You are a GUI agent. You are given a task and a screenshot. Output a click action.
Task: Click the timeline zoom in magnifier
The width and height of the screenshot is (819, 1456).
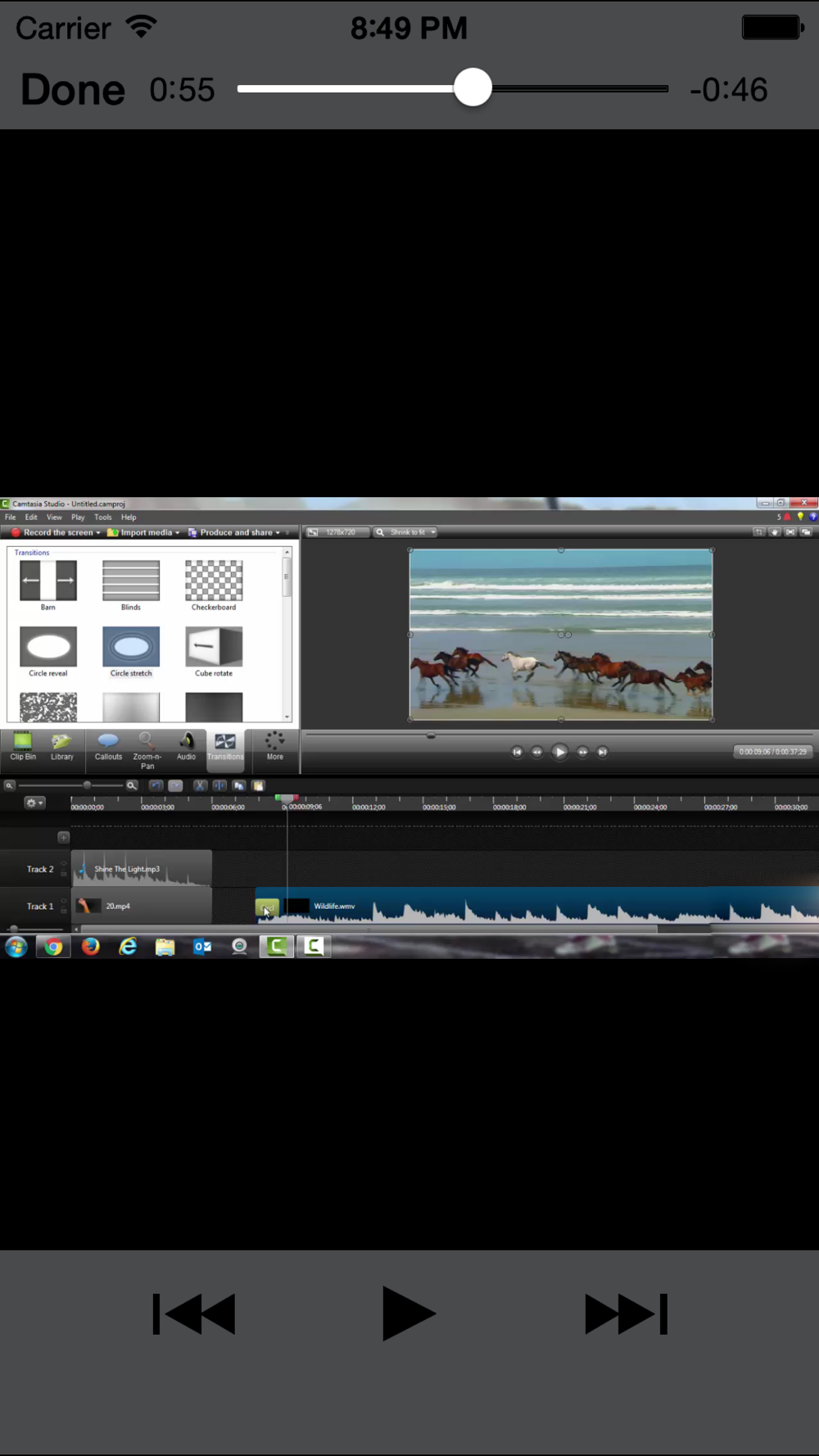(x=131, y=785)
